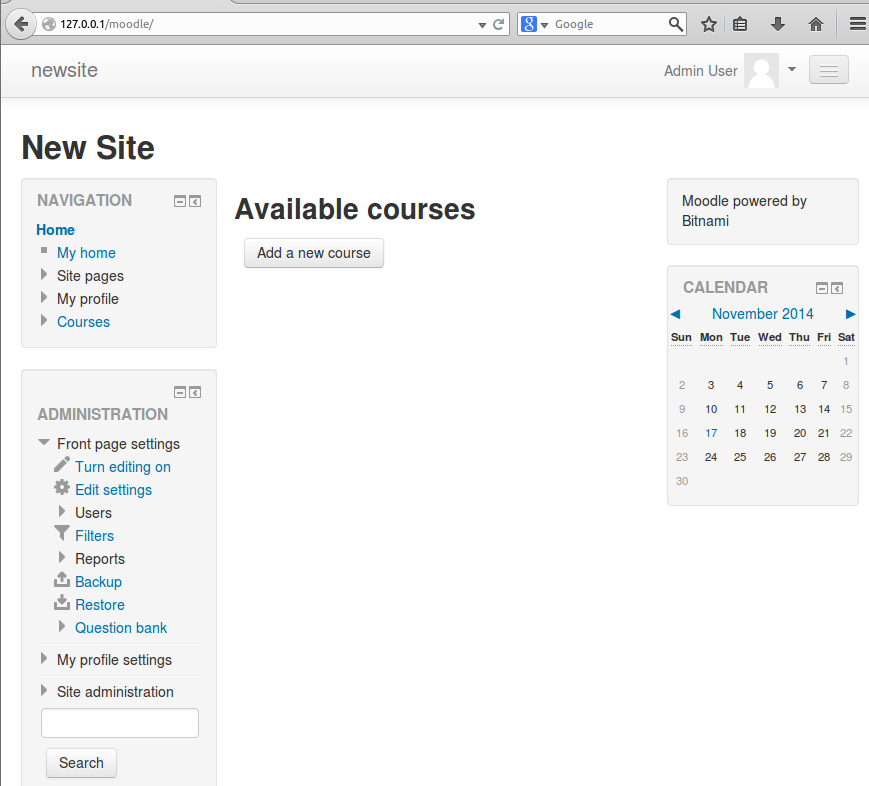
Task: Open the downloads arrow icon
Action: point(778,24)
